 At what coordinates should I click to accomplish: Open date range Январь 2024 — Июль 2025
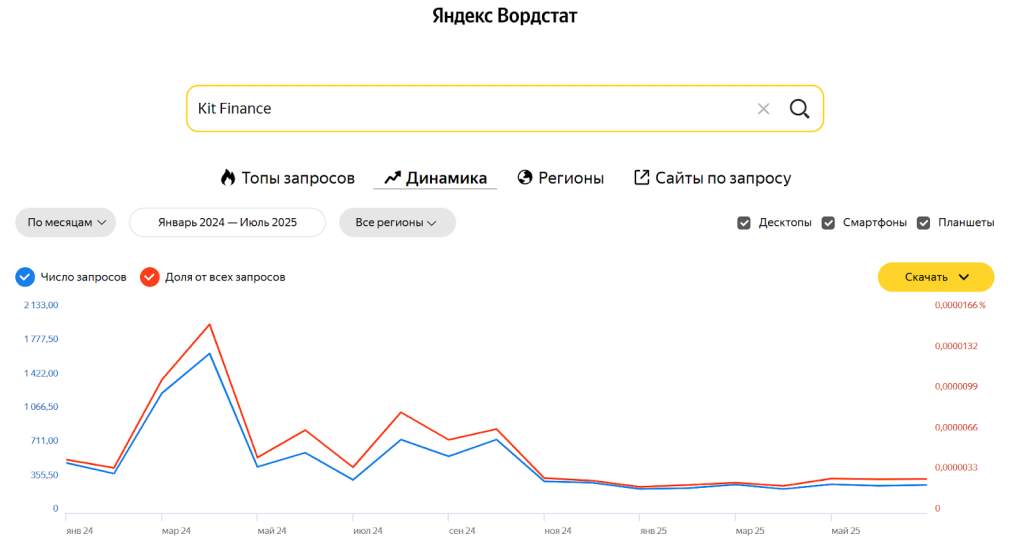click(x=227, y=223)
